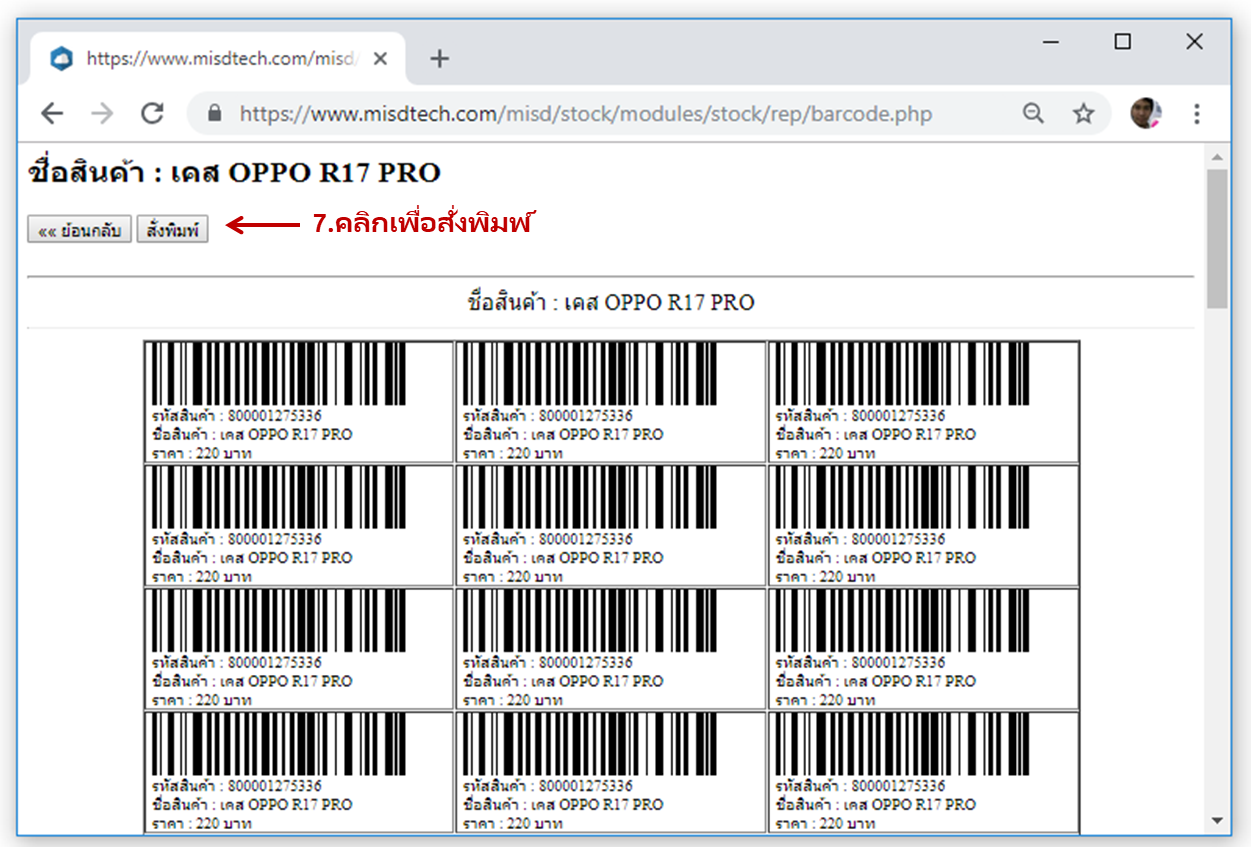Click the สั่งพิมพ์ print button

tap(173, 230)
